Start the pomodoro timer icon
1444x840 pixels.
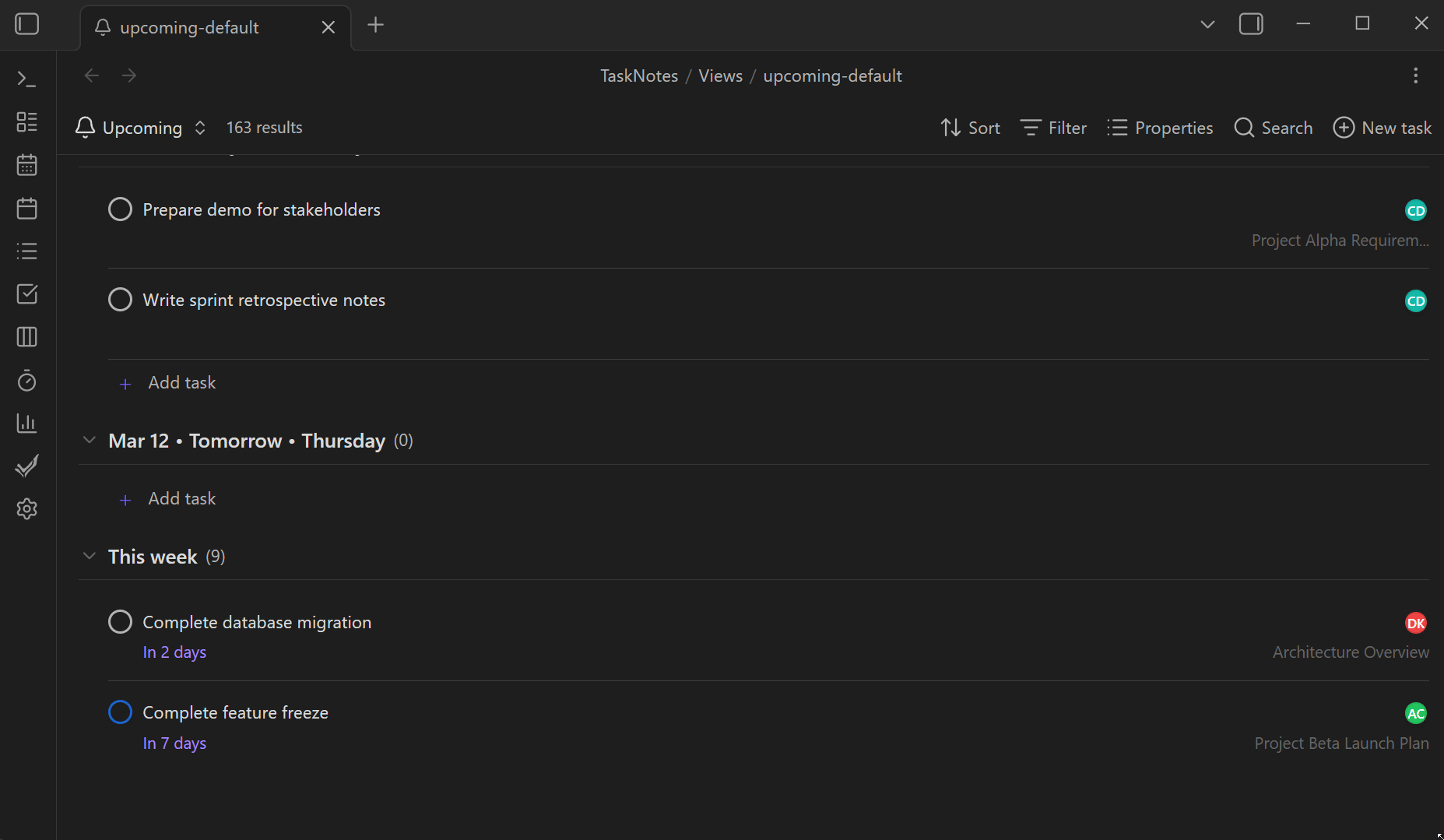pyautogui.click(x=26, y=381)
